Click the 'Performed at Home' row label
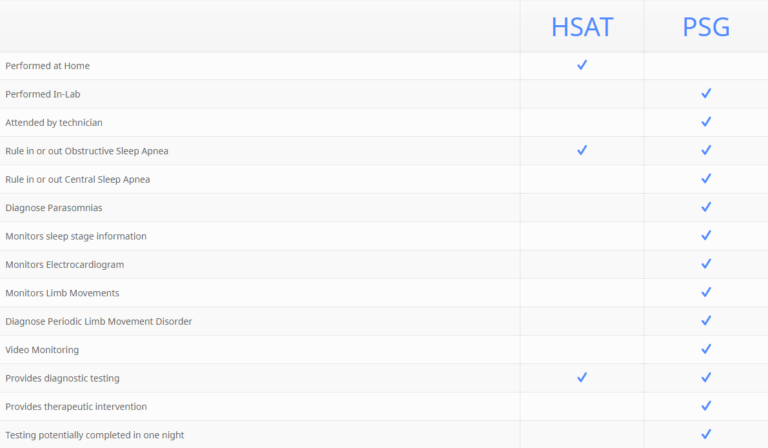The image size is (768, 448). [x=47, y=66]
